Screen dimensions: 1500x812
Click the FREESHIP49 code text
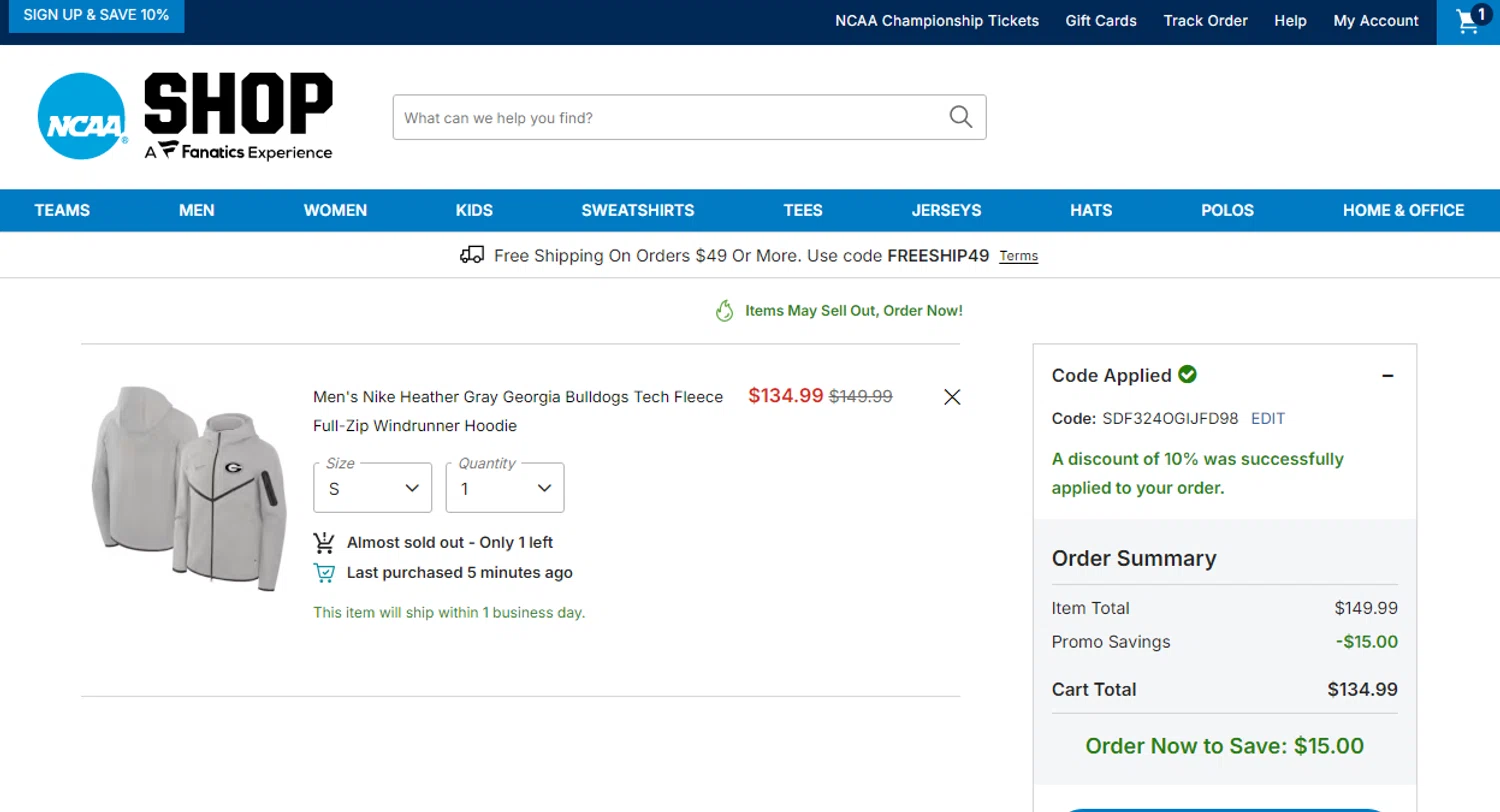(938, 255)
